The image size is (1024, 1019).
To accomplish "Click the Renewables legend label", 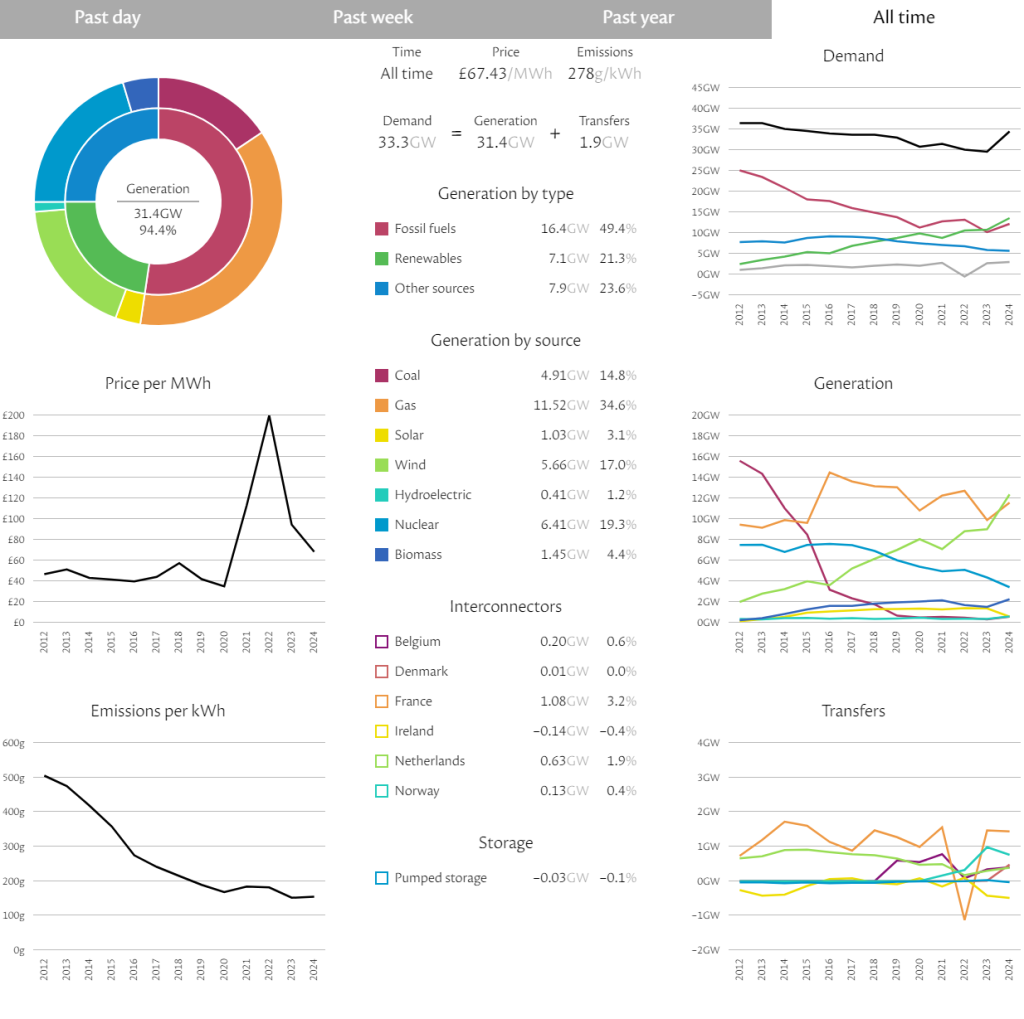I will click(428, 259).
